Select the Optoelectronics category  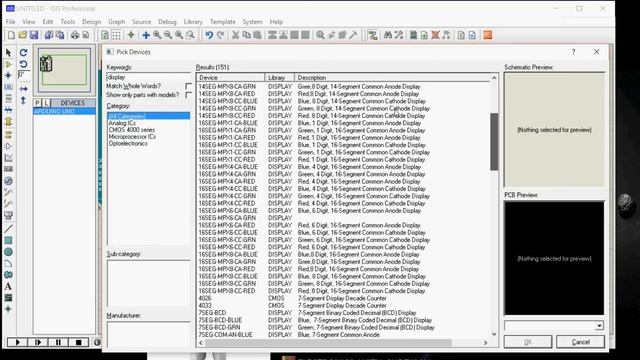[128, 144]
